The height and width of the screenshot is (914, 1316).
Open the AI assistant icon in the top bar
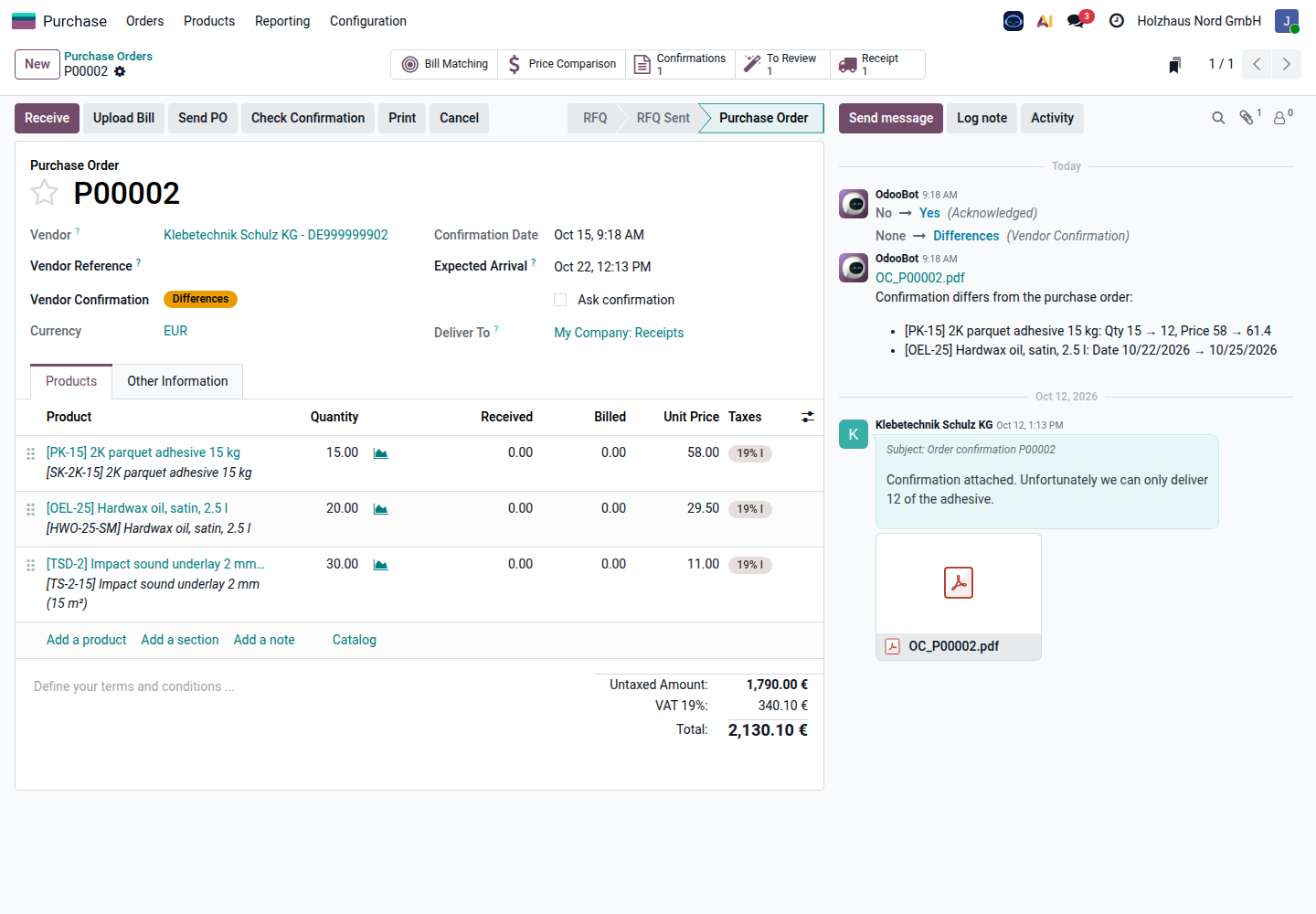(1045, 21)
